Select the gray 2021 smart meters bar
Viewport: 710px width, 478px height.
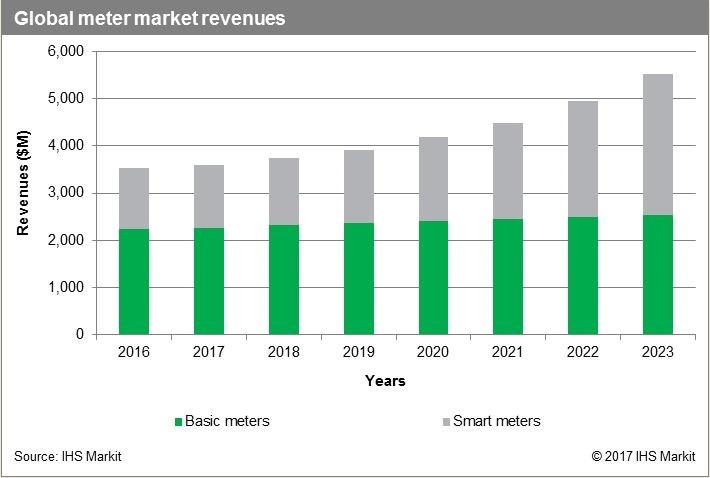[508, 171]
